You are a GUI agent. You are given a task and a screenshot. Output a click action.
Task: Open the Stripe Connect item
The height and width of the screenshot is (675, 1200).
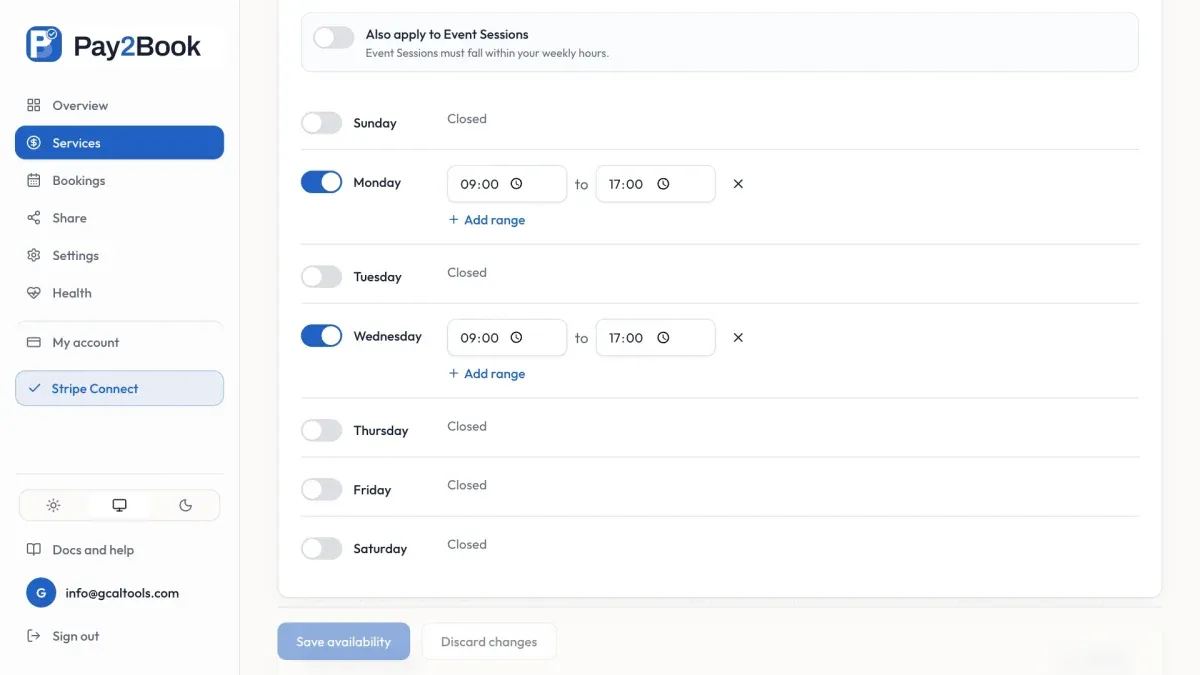119,388
